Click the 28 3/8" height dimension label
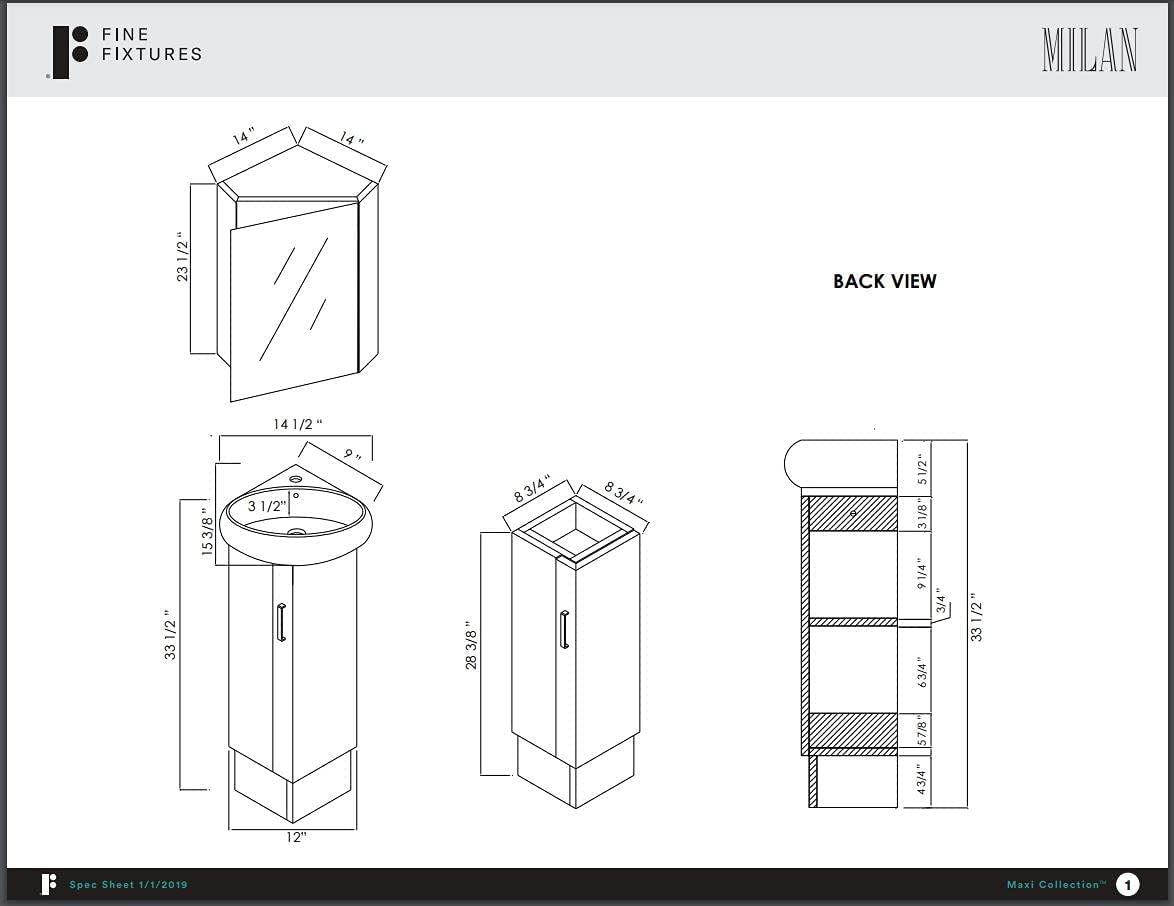This screenshot has height=906, width=1174. pyautogui.click(x=471, y=645)
